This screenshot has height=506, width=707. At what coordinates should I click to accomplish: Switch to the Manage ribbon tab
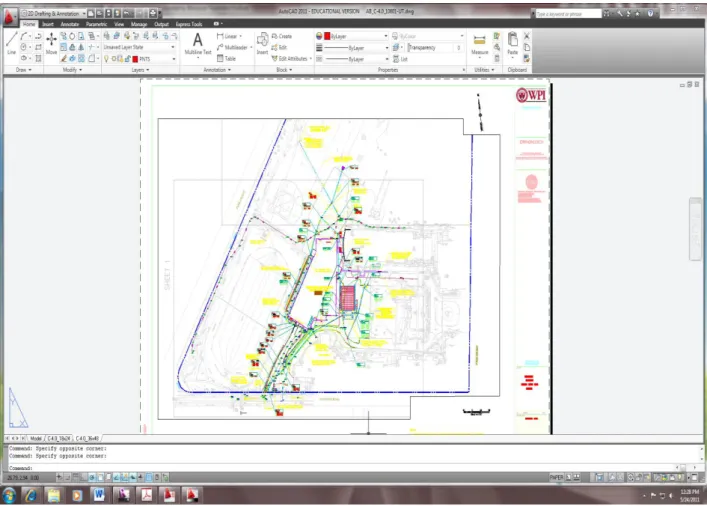click(x=139, y=24)
